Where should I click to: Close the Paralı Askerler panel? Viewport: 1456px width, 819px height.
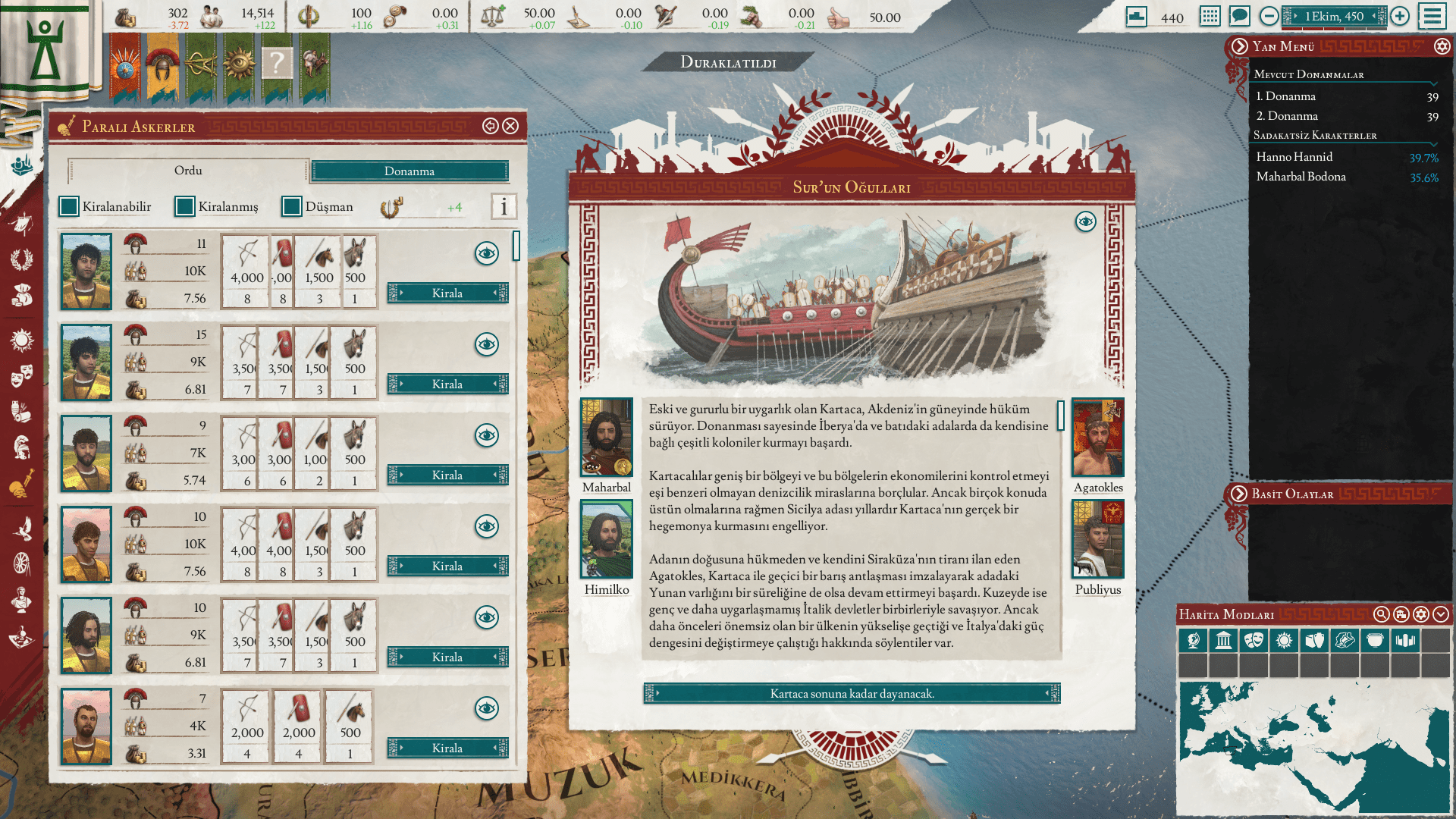point(511,126)
